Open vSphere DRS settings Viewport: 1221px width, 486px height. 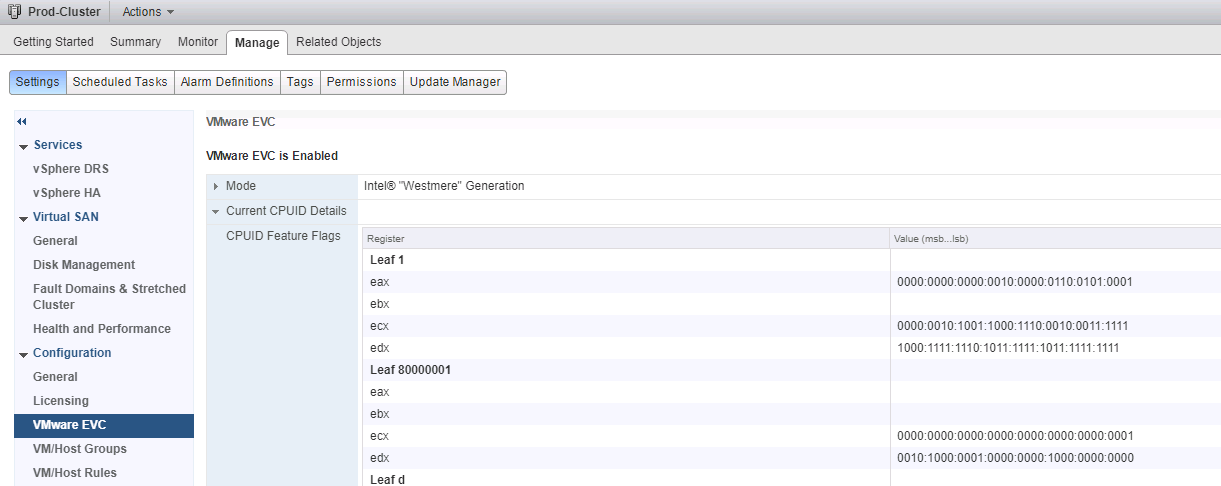[70, 169]
